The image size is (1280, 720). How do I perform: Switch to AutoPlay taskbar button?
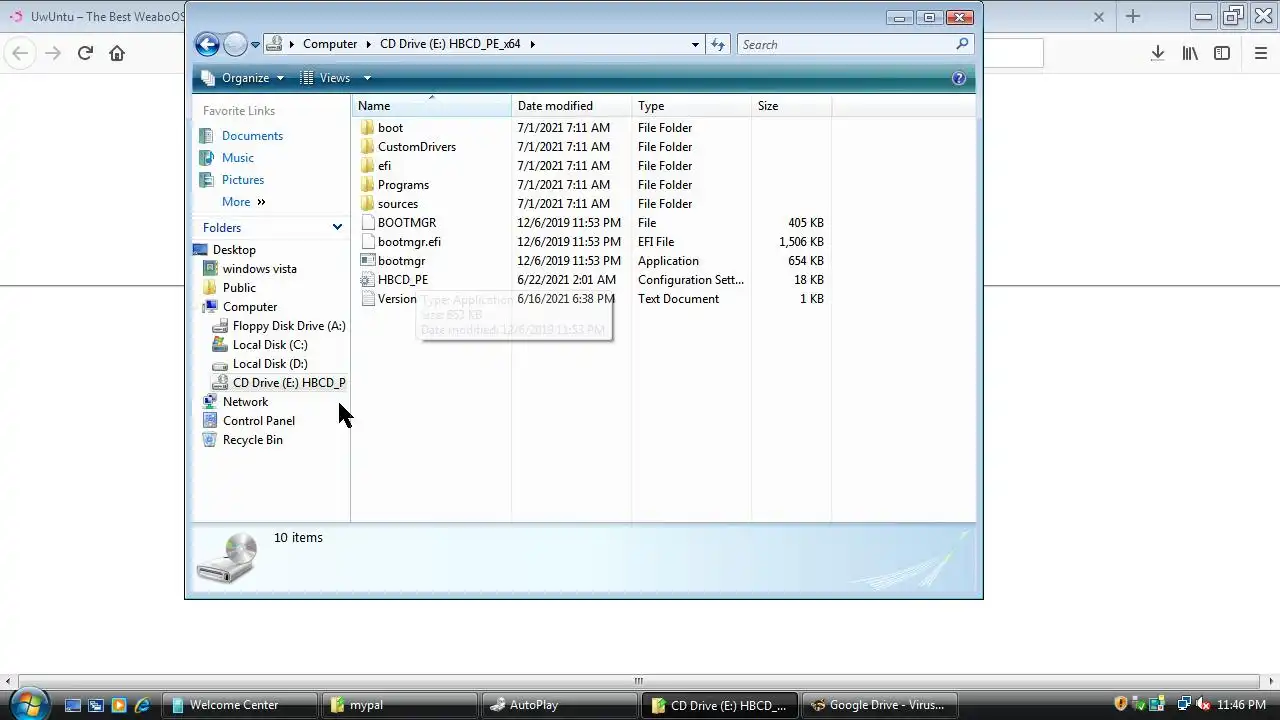558,705
